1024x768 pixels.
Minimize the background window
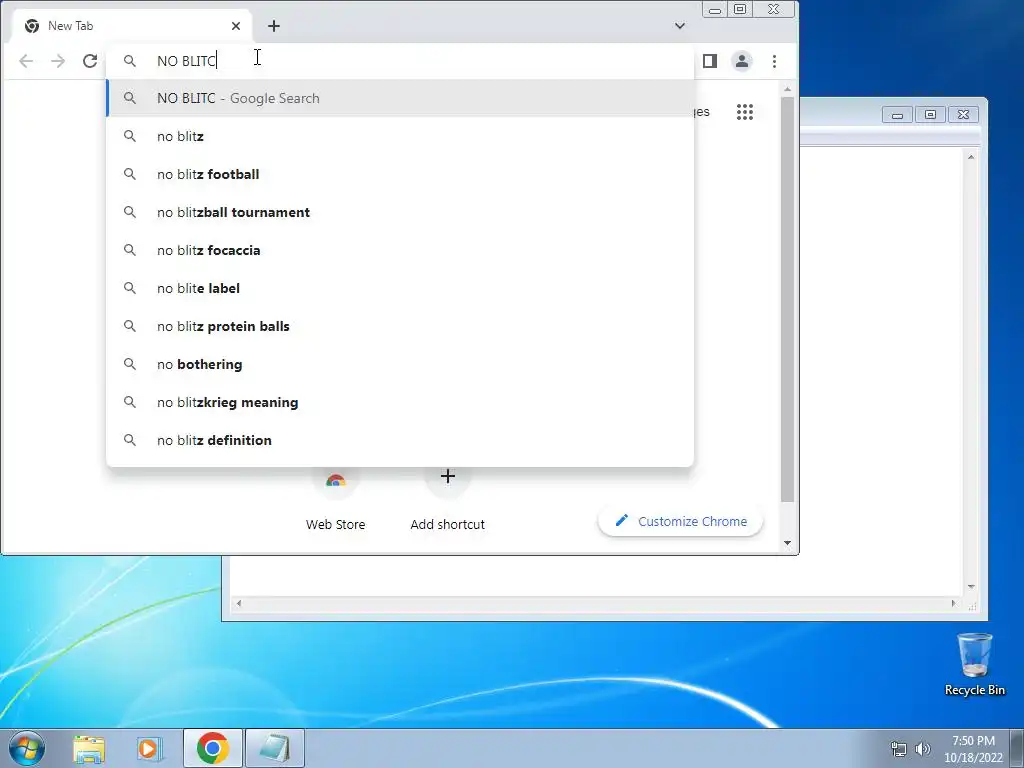pos(897,115)
